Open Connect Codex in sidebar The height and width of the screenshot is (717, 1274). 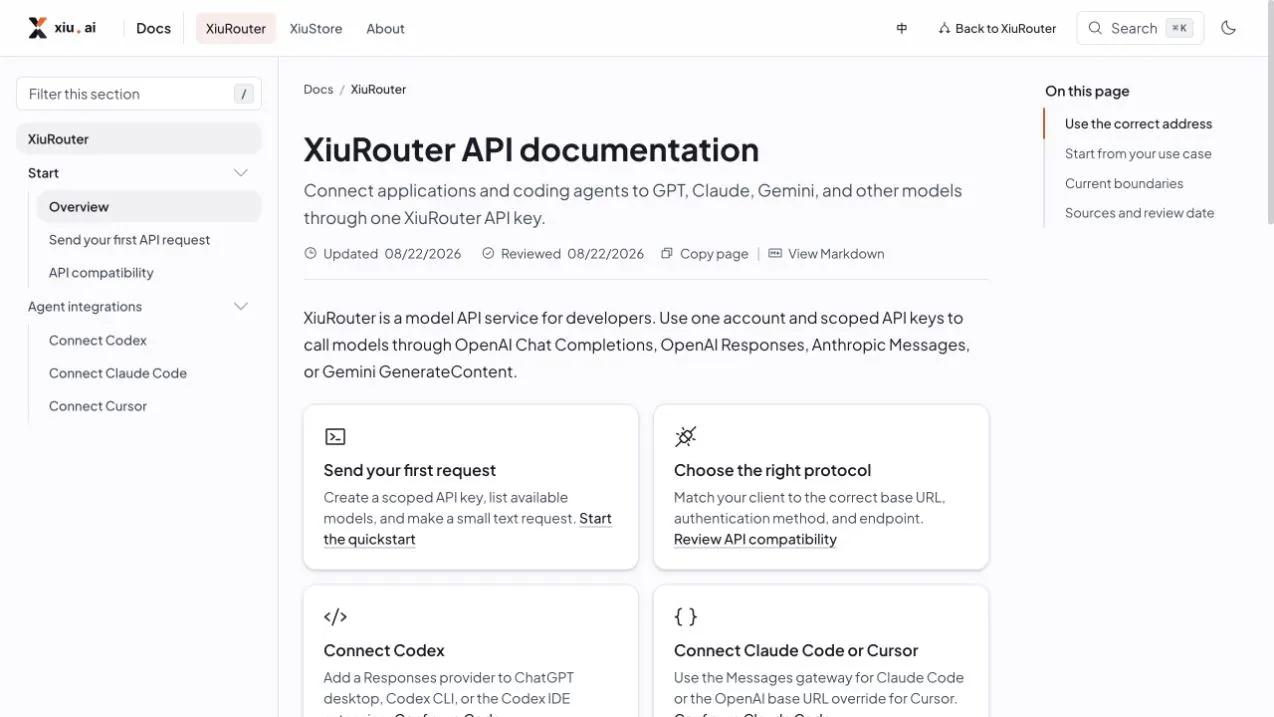pos(98,340)
